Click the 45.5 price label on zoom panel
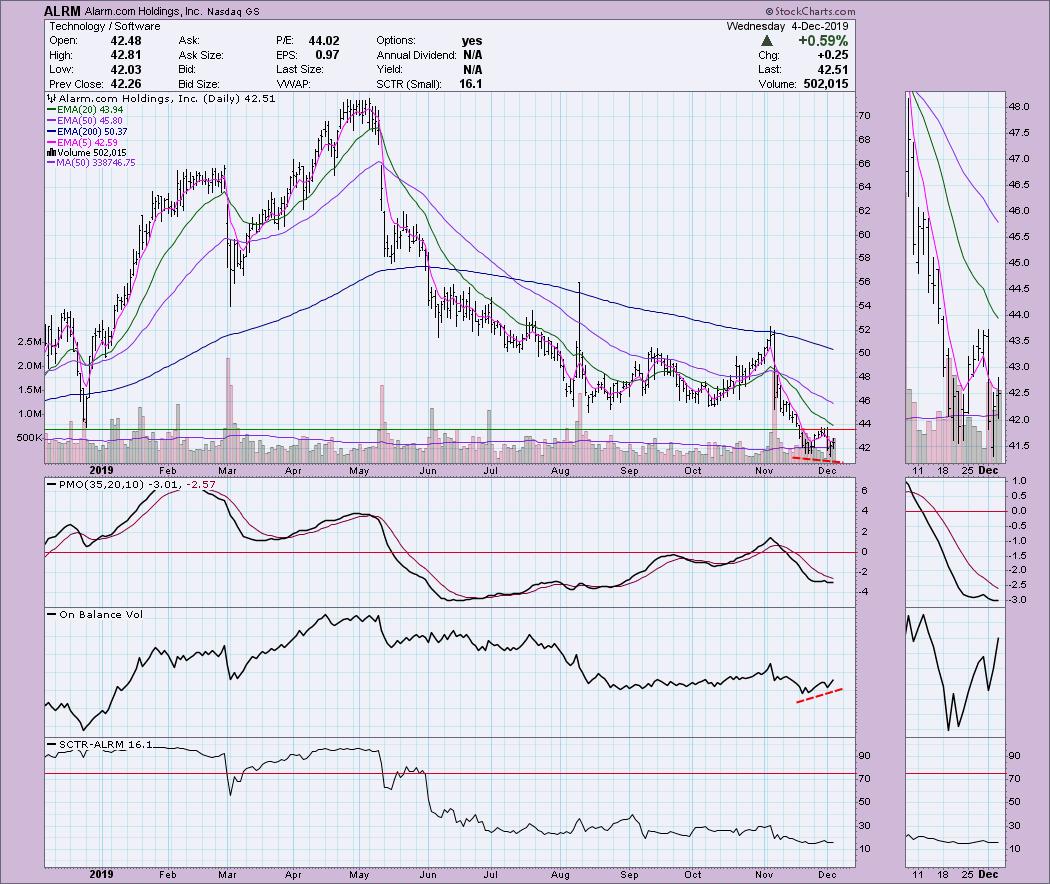Viewport: 1050px width, 884px height. click(1019, 236)
